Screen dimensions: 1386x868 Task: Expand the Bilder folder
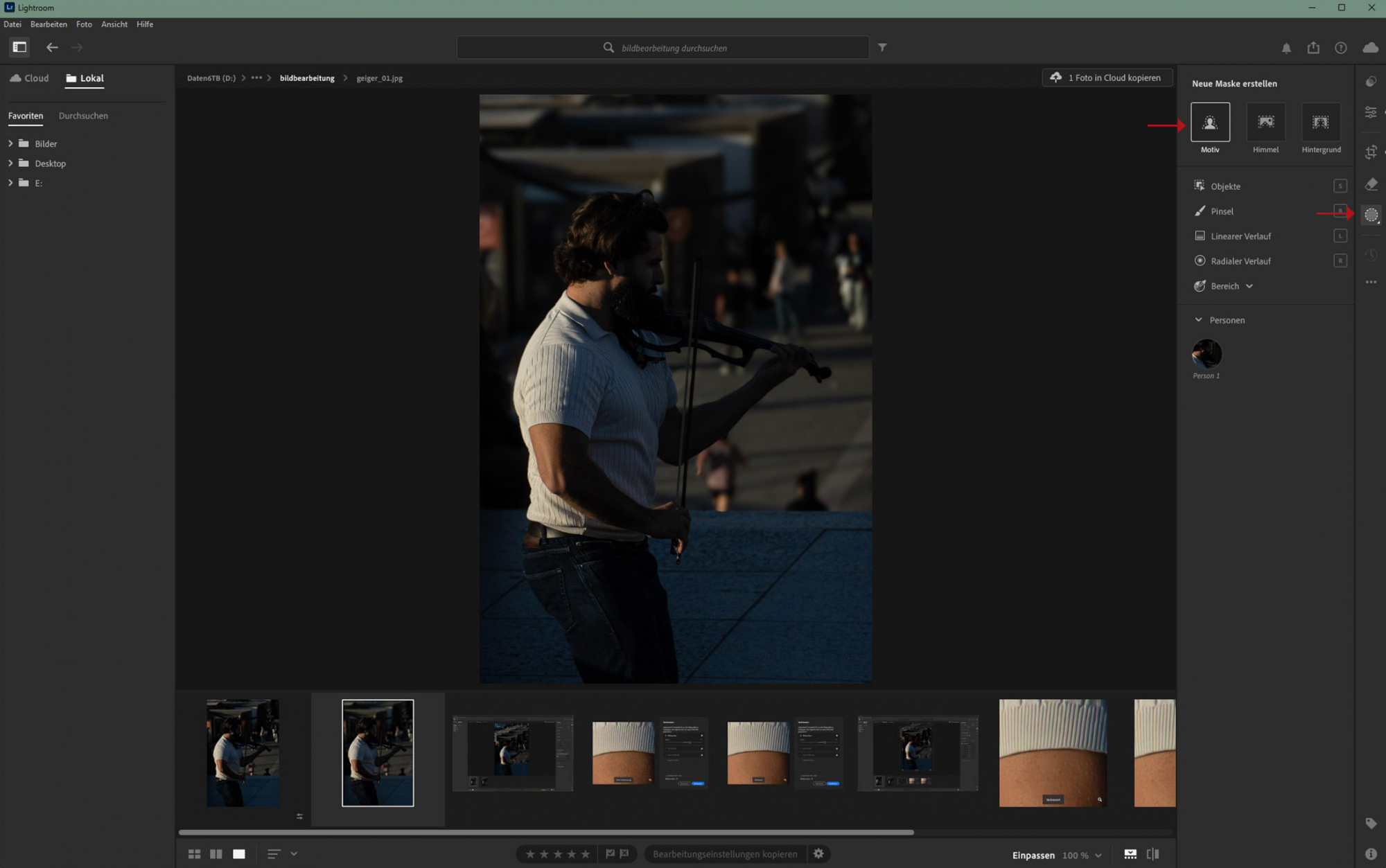point(10,143)
